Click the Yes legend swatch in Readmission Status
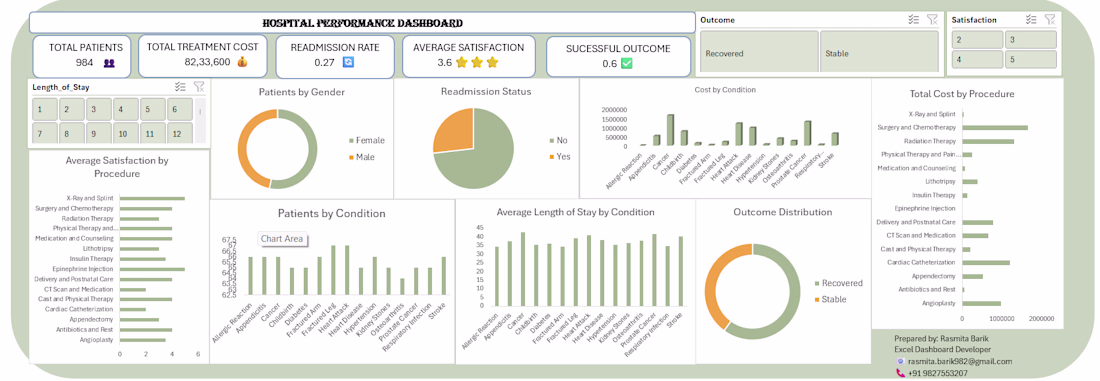 point(550,156)
